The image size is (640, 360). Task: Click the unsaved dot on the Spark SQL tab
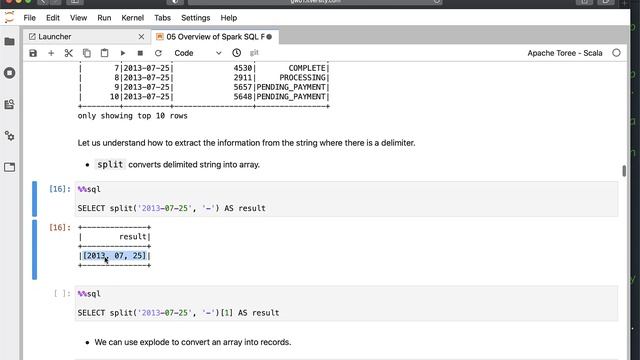(x=269, y=37)
